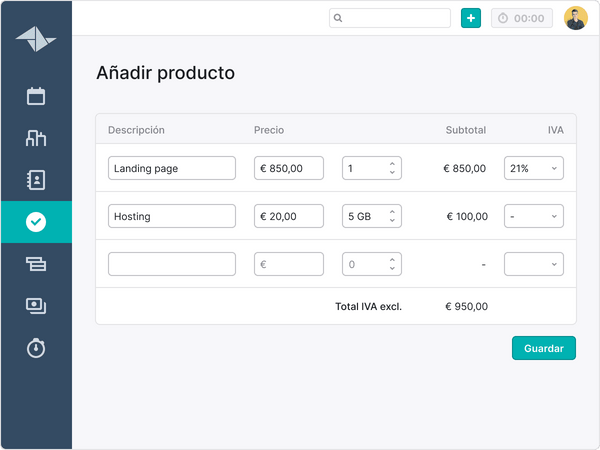Viewport: 600px width, 450px height.
Task: Open the stopwatch time tracking icon
Action: click(36, 348)
